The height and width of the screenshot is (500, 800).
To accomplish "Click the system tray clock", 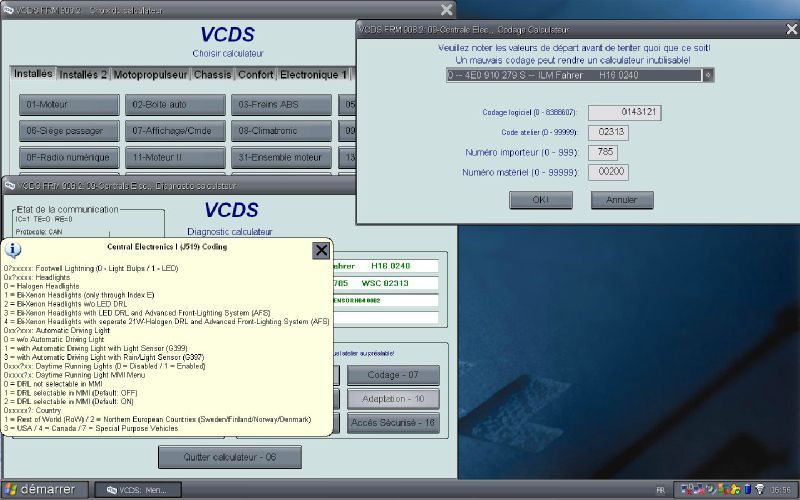I will coord(780,490).
